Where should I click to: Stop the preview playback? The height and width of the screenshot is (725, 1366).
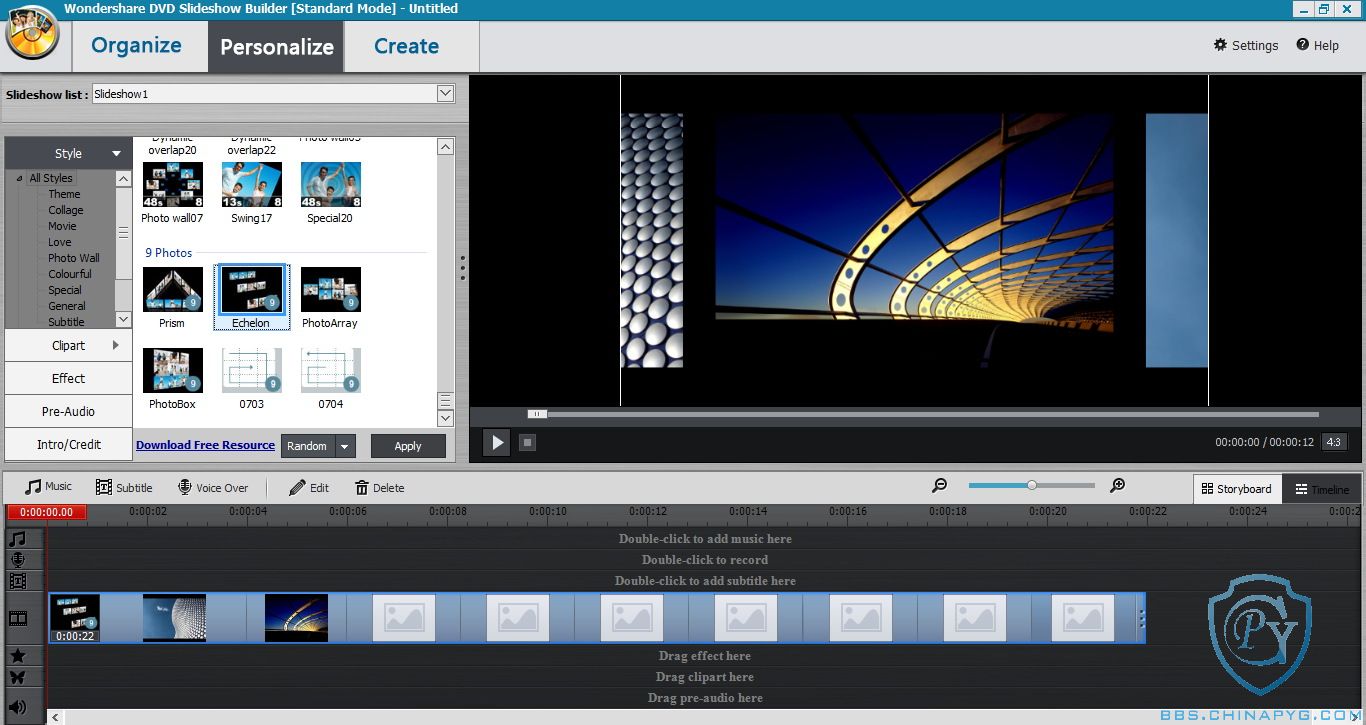tap(527, 442)
